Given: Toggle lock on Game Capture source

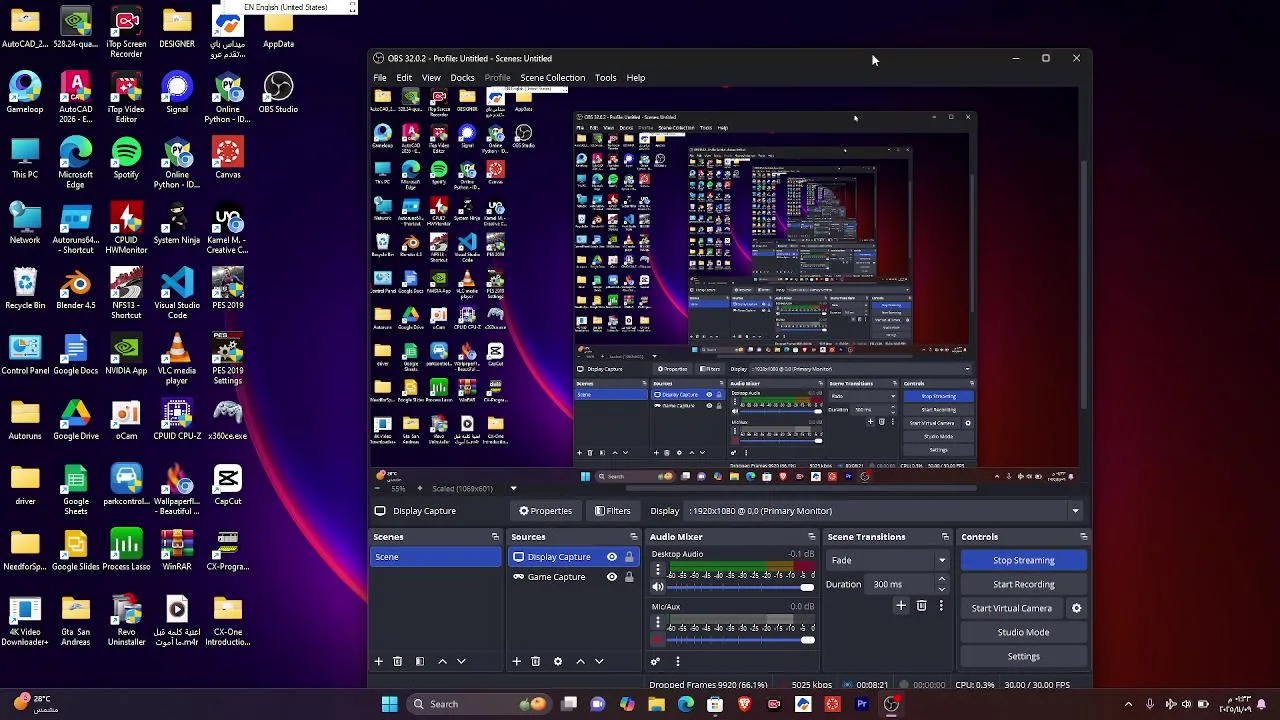Looking at the screenshot, I should pos(629,577).
